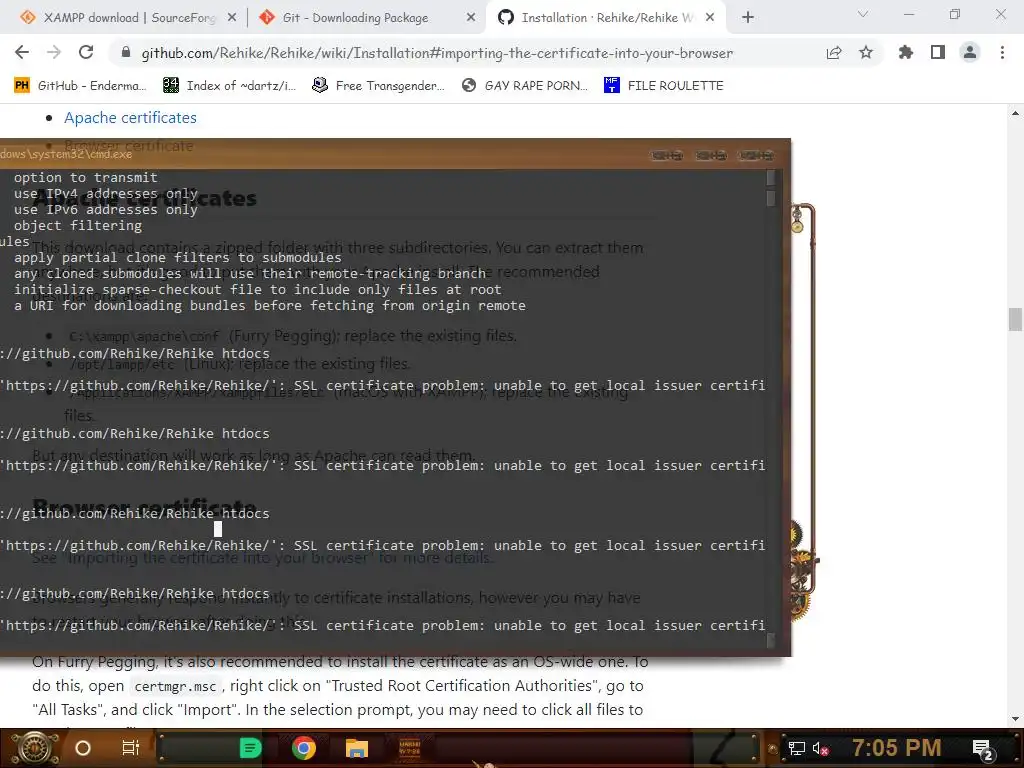This screenshot has width=1024, height=768.
Task: Click the 7:05 PM clock
Action: coord(897,747)
